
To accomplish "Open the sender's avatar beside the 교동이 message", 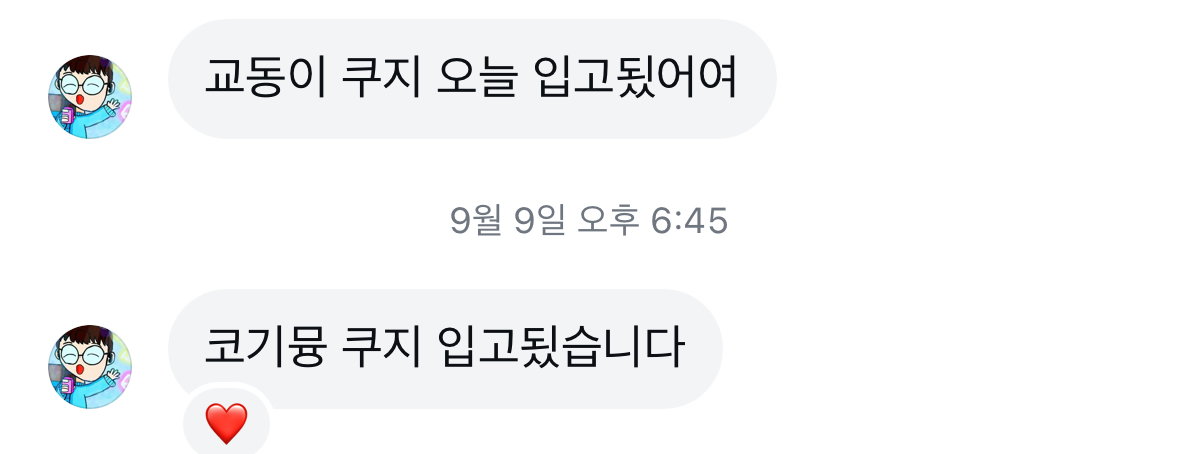I will coord(90,96).
